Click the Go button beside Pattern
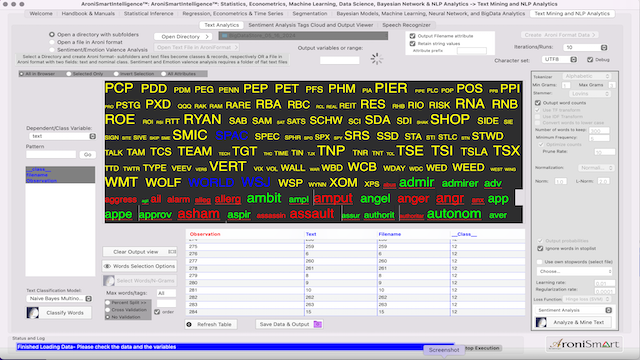 [x=87, y=155]
